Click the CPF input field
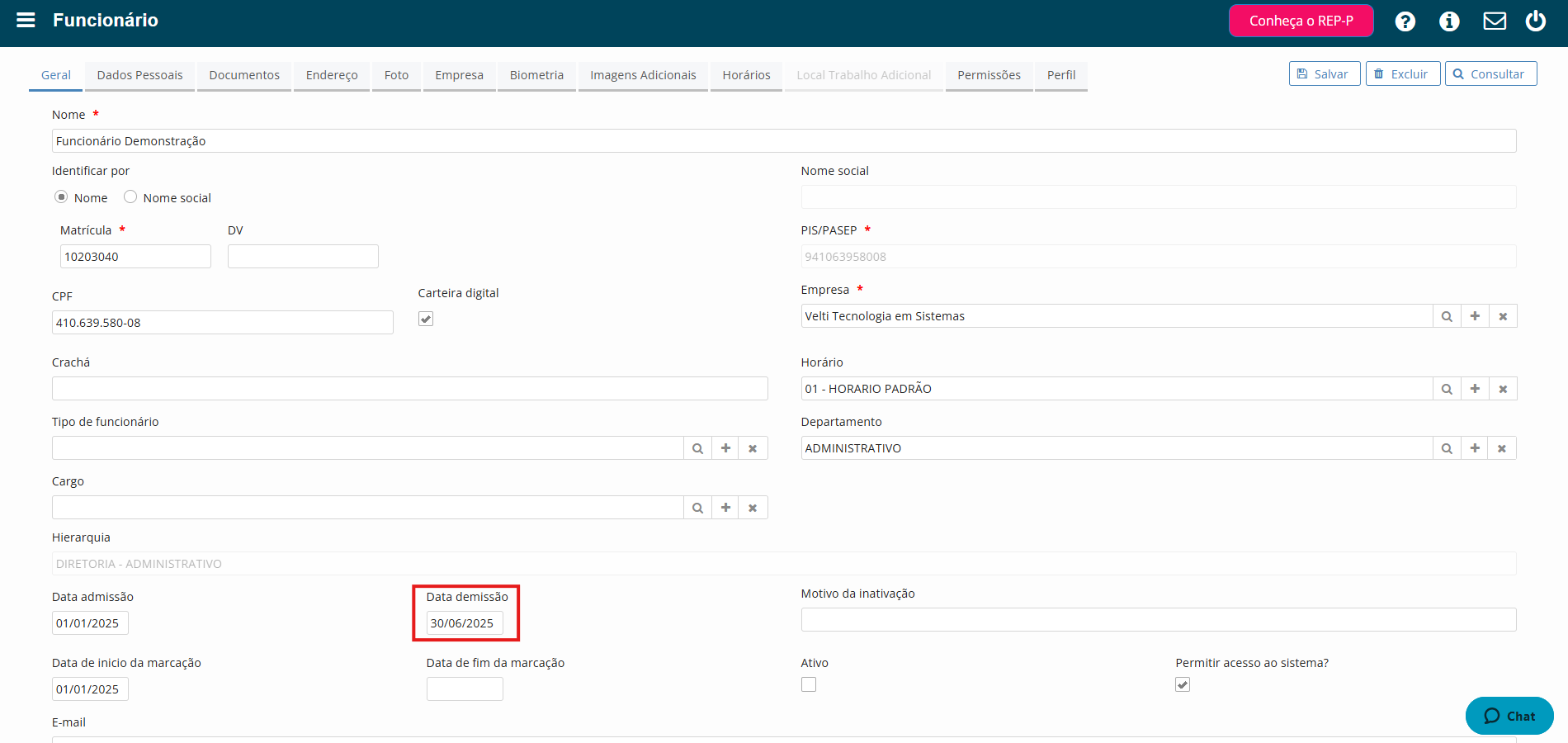This screenshot has width=1568, height=743. (x=223, y=323)
